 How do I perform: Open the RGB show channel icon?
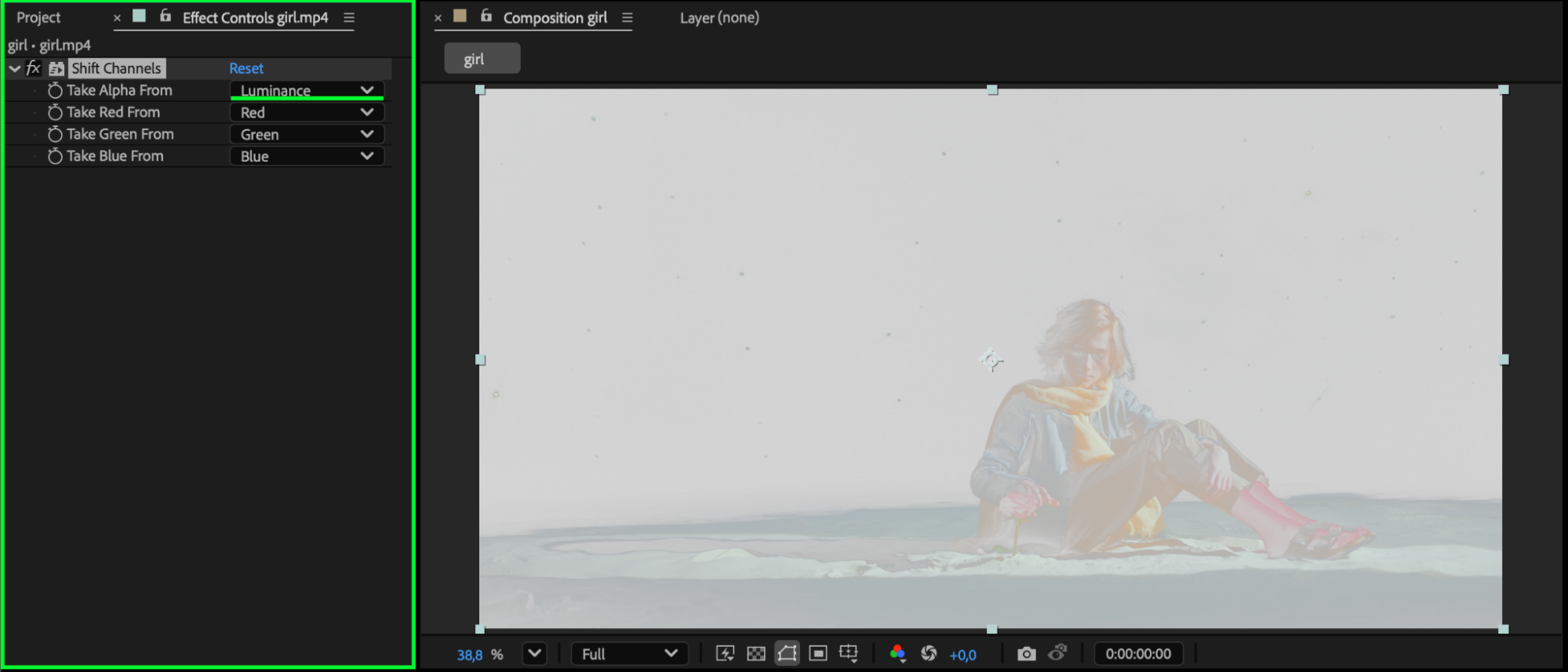(x=897, y=654)
